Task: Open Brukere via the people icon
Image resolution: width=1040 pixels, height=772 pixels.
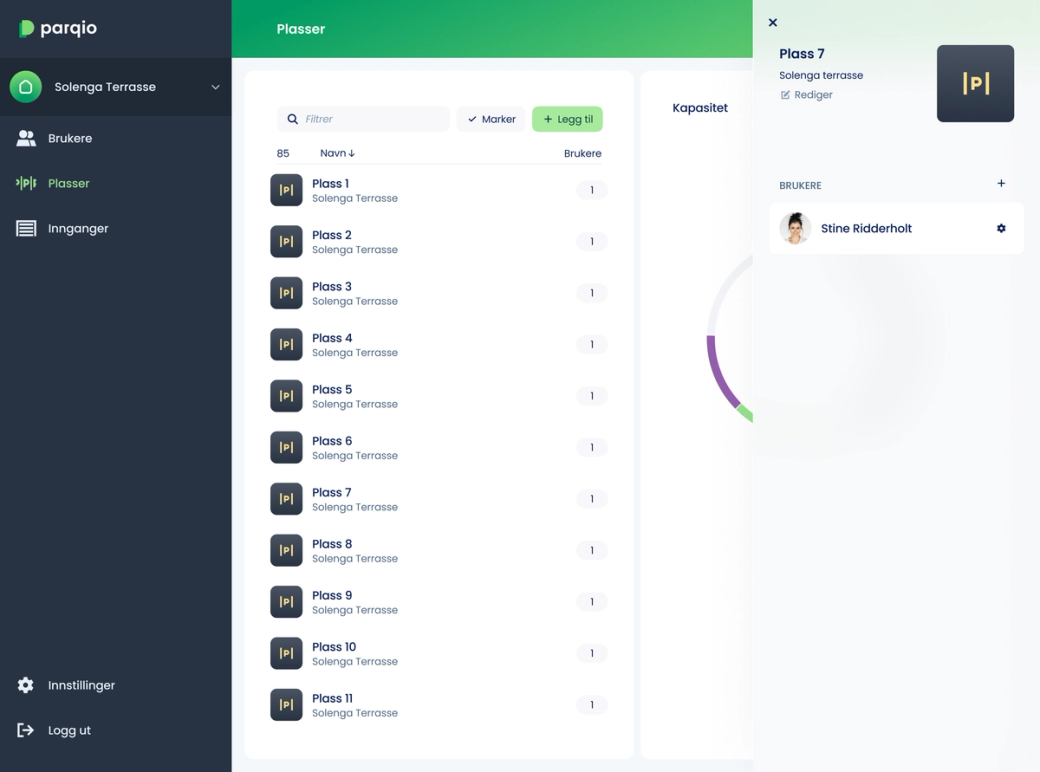Action: point(26,138)
